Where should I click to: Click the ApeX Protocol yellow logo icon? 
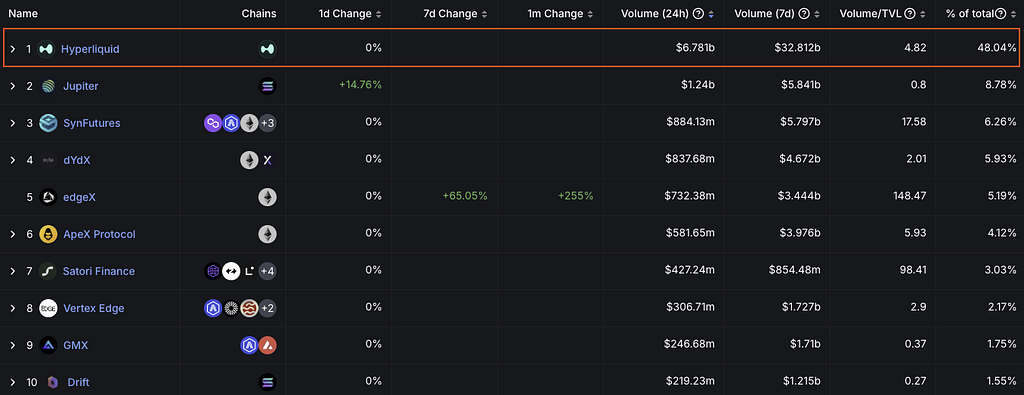(x=48, y=234)
